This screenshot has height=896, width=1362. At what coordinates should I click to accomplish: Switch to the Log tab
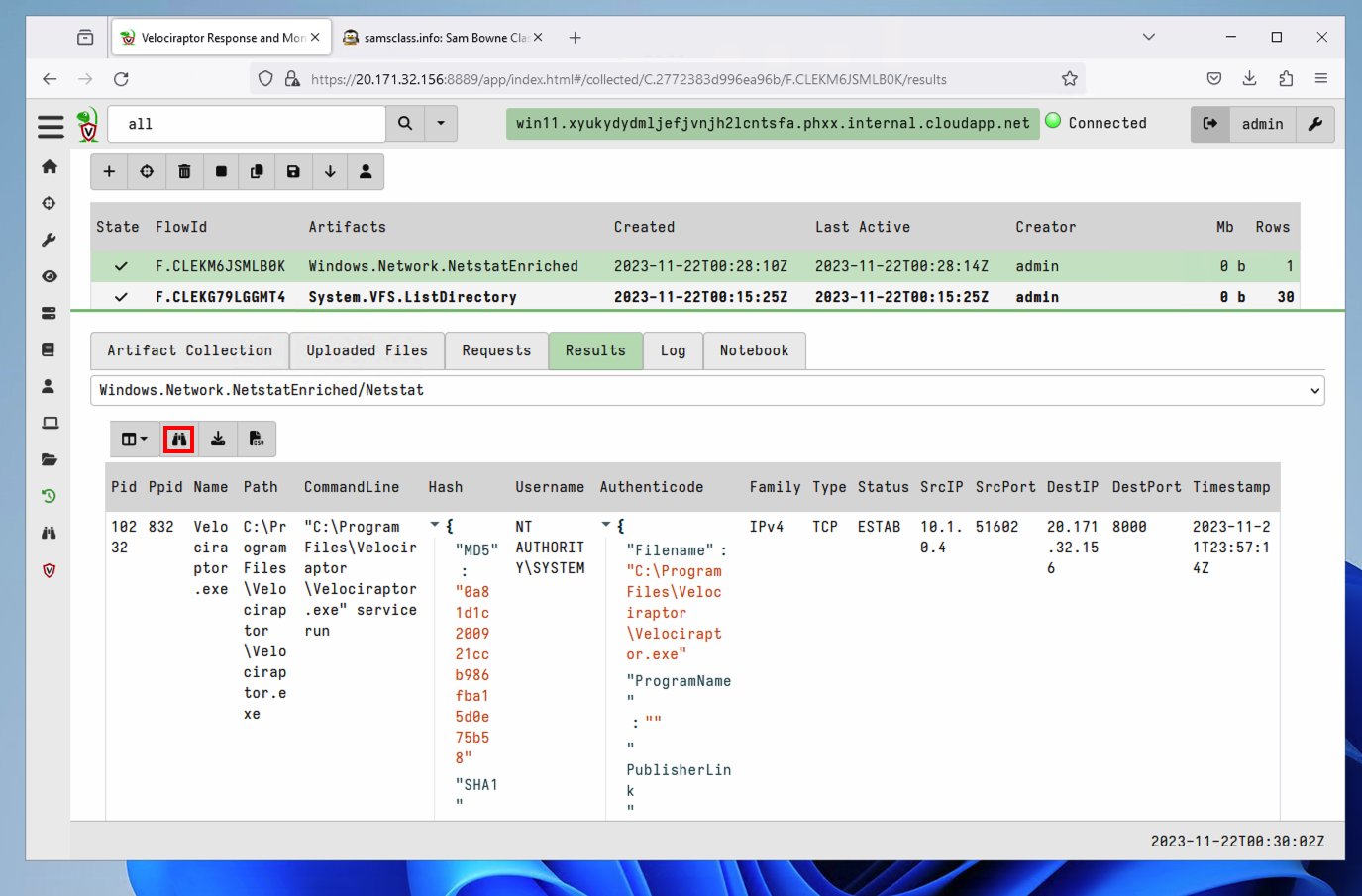coord(673,350)
